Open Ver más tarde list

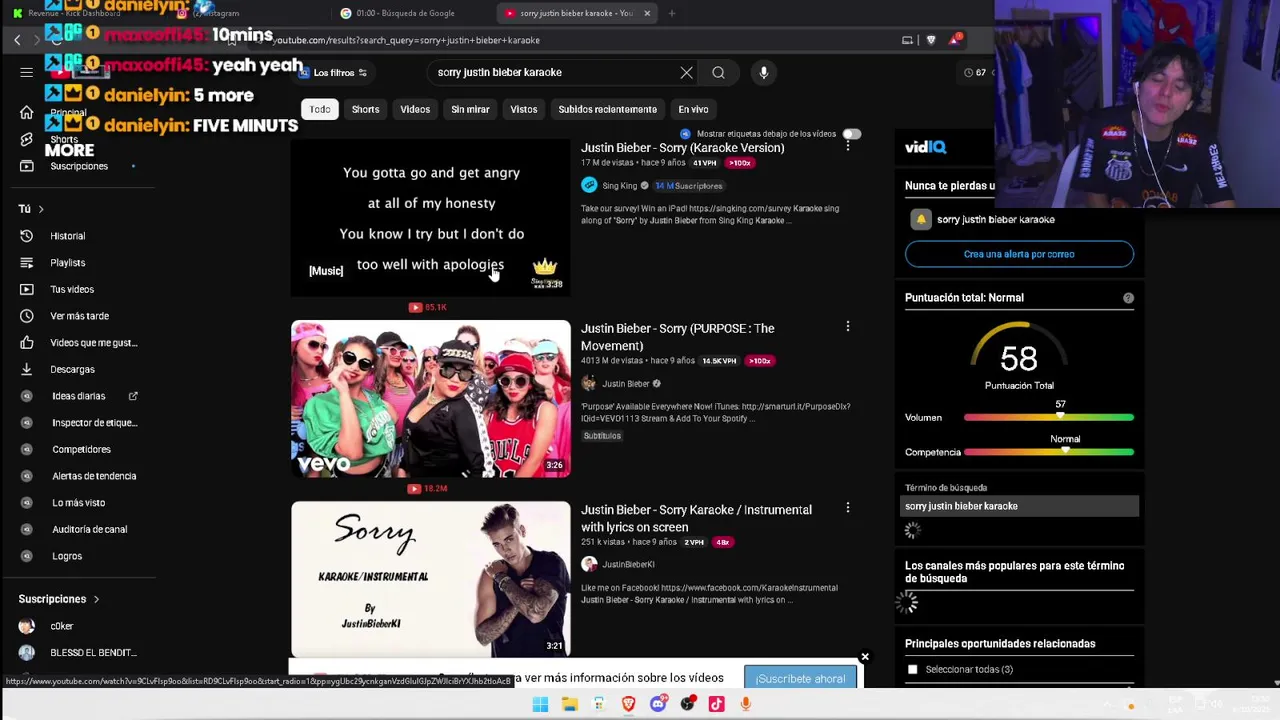79,316
